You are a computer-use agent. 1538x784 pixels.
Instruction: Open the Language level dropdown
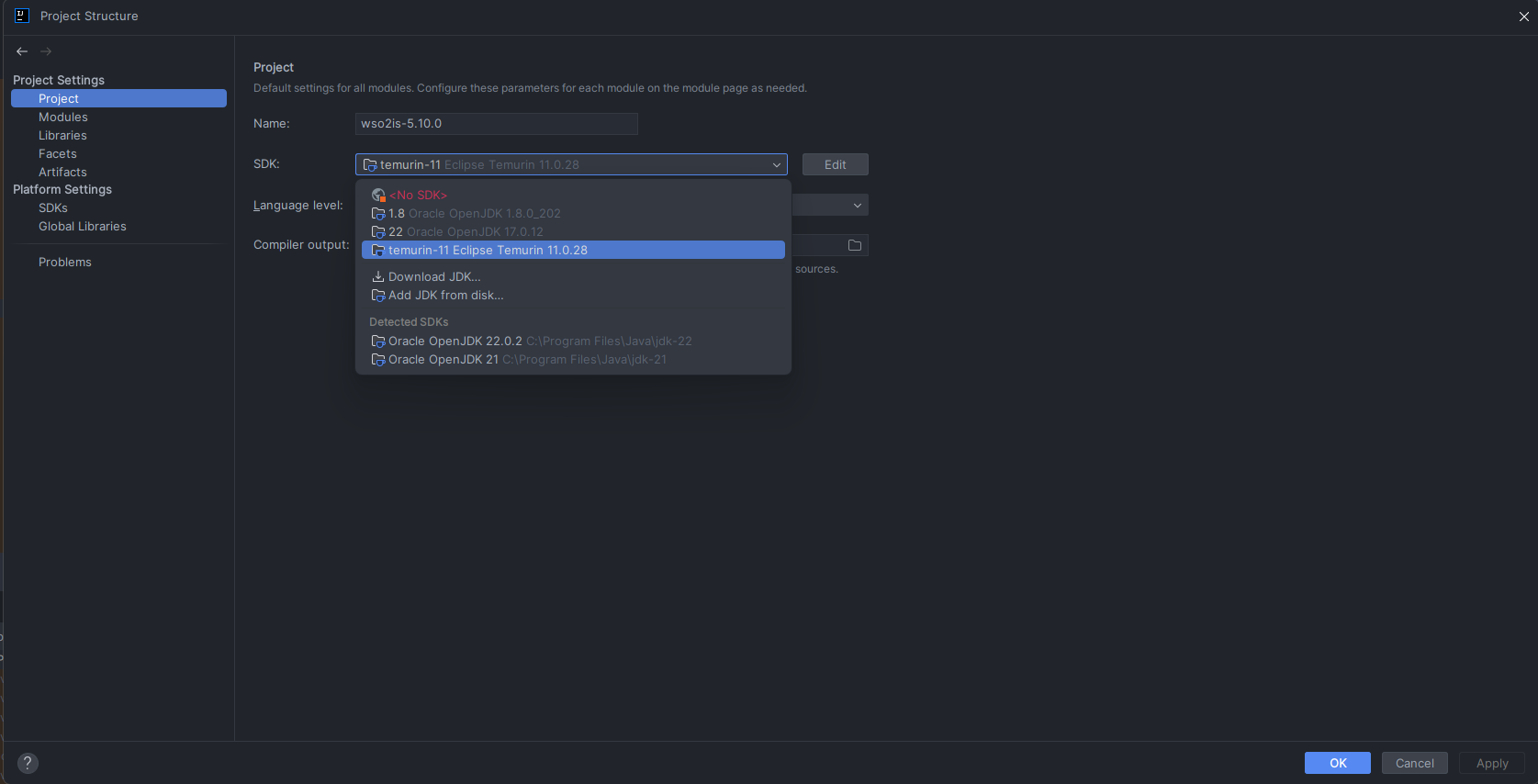pos(857,206)
